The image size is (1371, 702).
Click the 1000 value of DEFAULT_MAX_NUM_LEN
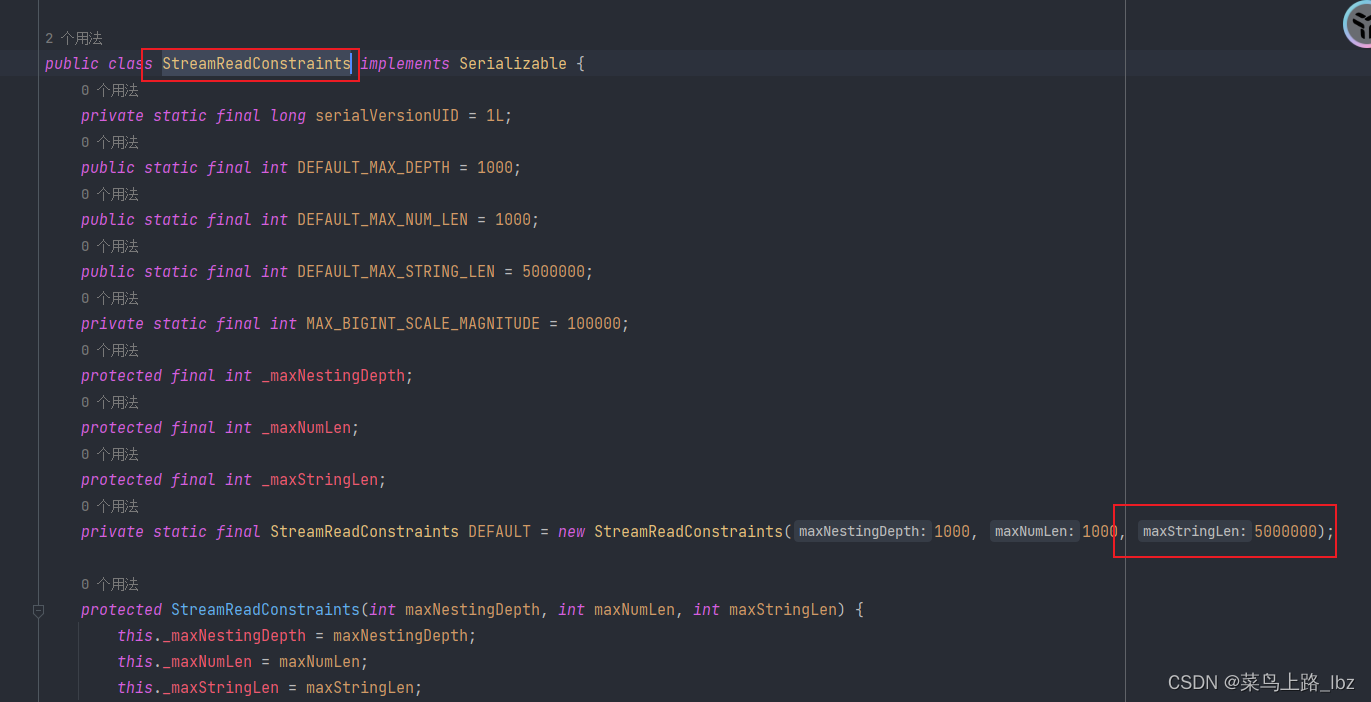(x=513, y=220)
